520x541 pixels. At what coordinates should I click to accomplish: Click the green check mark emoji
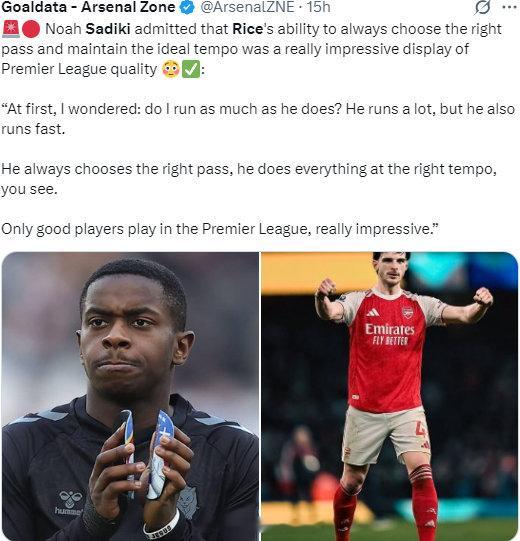click(x=191, y=69)
